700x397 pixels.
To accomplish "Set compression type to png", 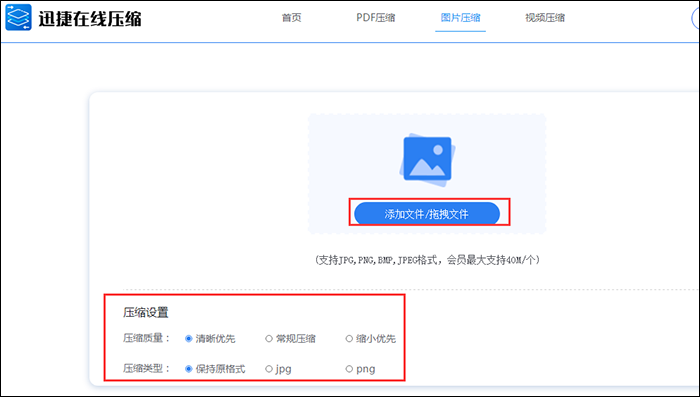I will click(x=360, y=369).
